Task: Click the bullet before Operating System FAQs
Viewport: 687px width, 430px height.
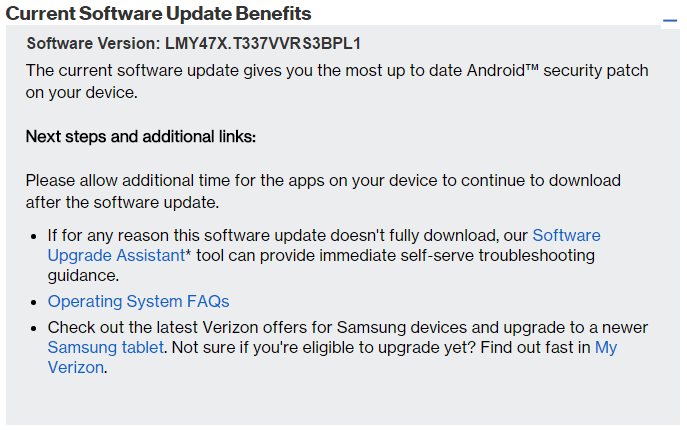Action: (x=34, y=302)
